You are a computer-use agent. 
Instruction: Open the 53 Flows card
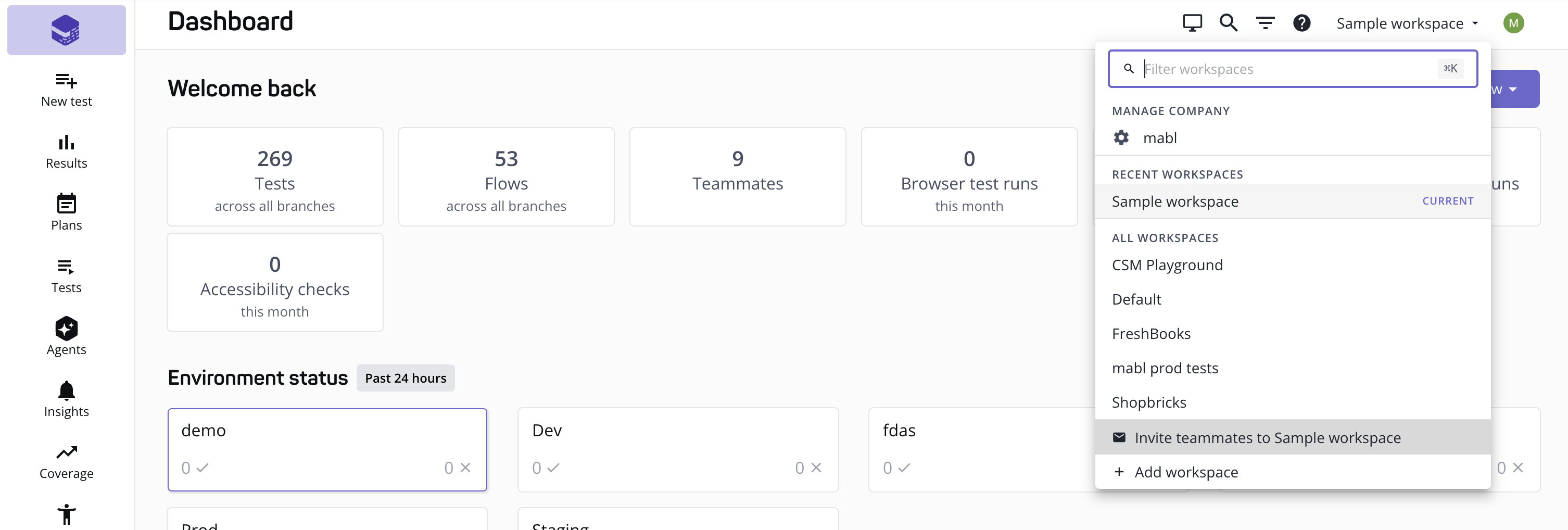click(506, 176)
